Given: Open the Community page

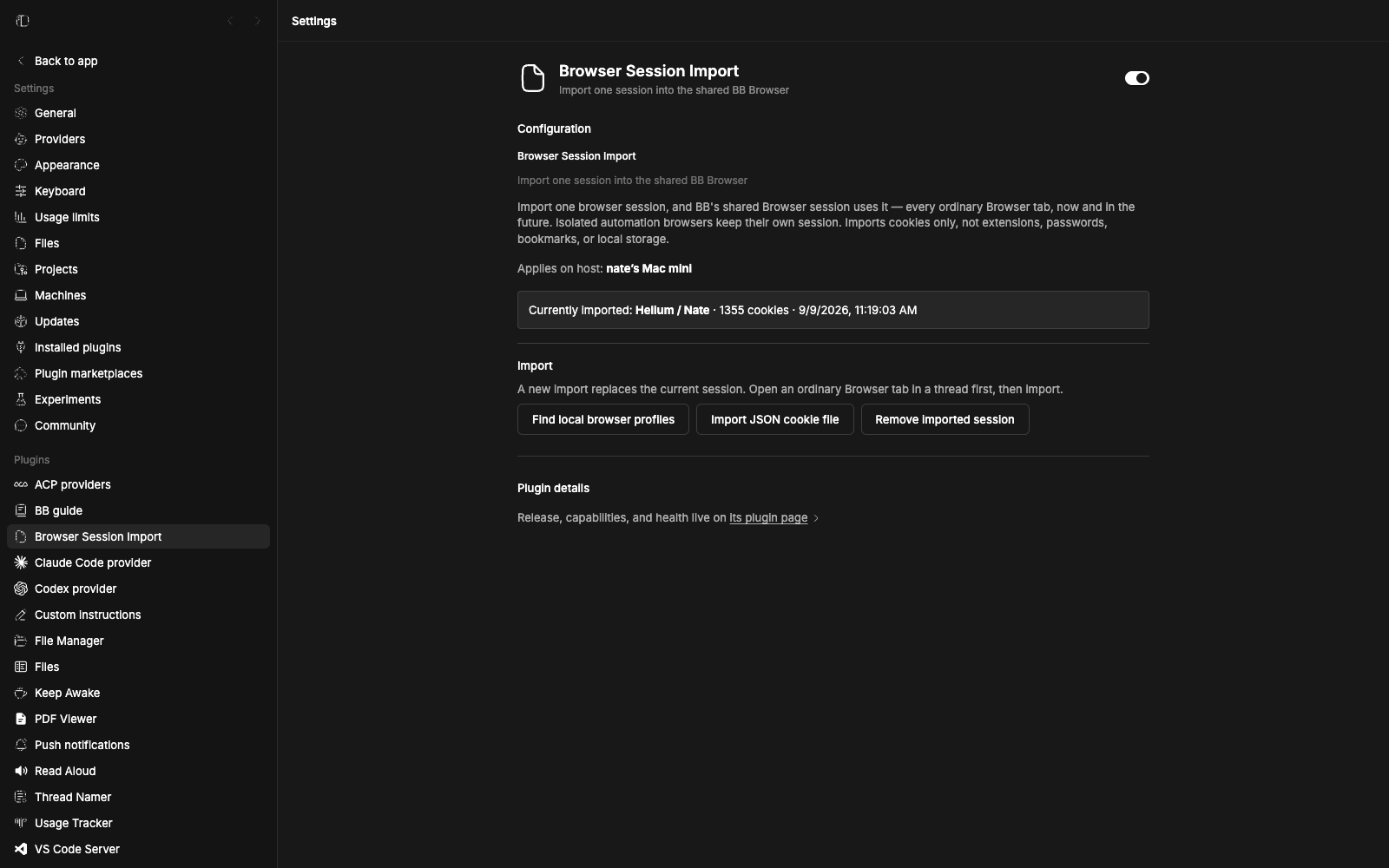Looking at the screenshot, I should (138, 425).
